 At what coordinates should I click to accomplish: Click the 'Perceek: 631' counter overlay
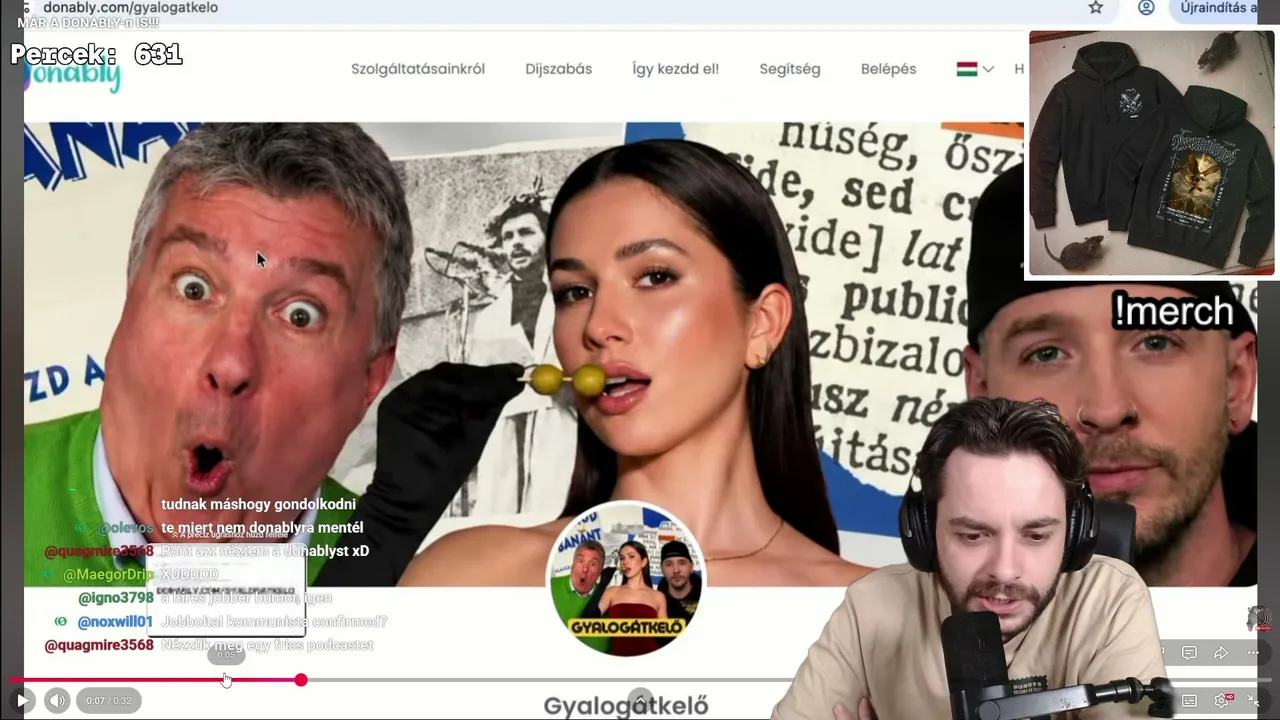pos(96,55)
